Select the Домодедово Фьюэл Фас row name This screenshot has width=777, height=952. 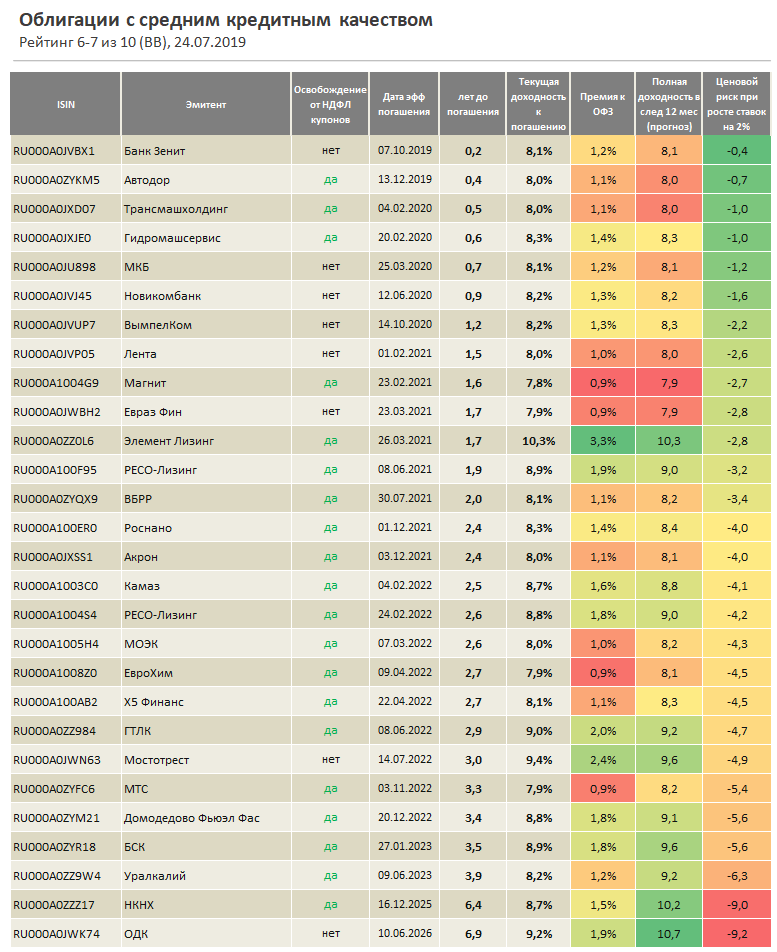(x=191, y=818)
